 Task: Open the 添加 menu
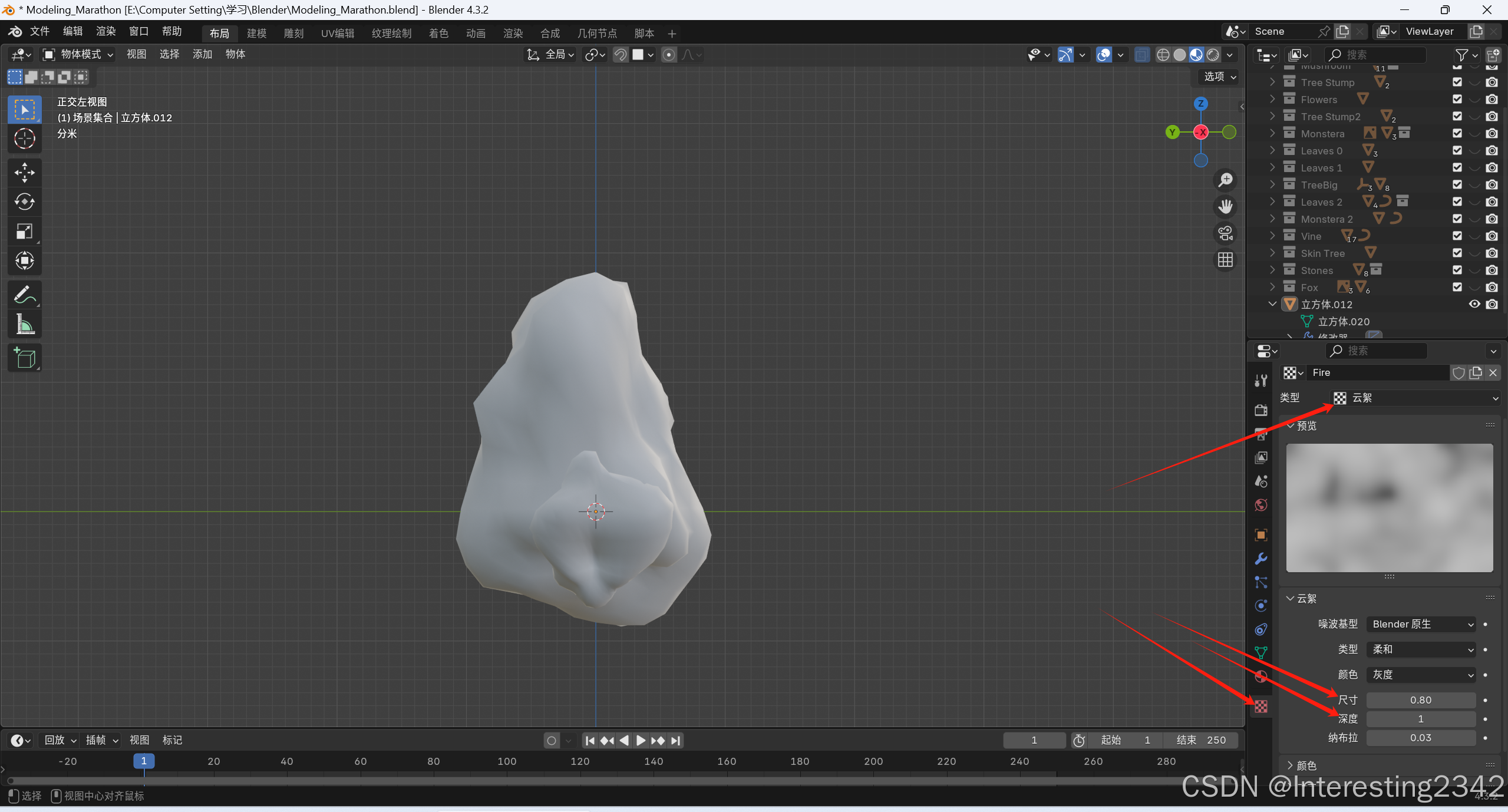[x=202, y=54]
